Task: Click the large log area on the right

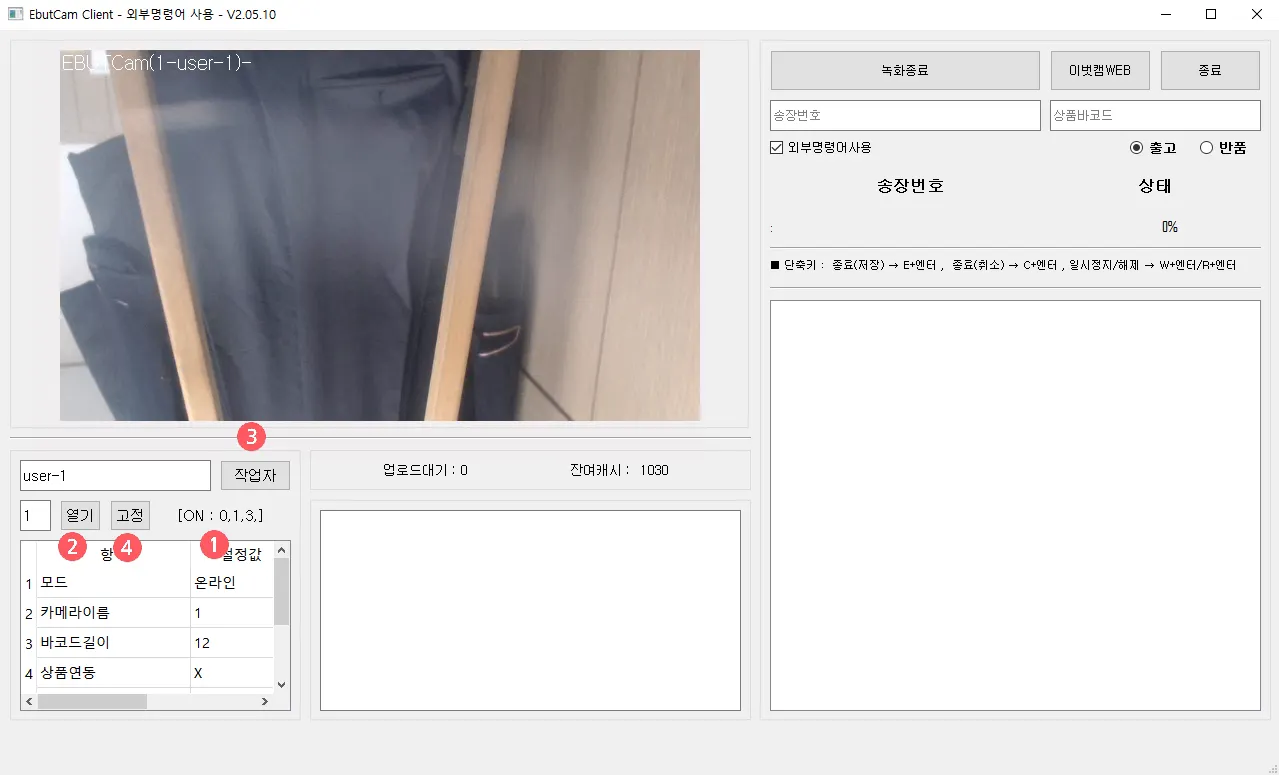Action: [1015, 505]
